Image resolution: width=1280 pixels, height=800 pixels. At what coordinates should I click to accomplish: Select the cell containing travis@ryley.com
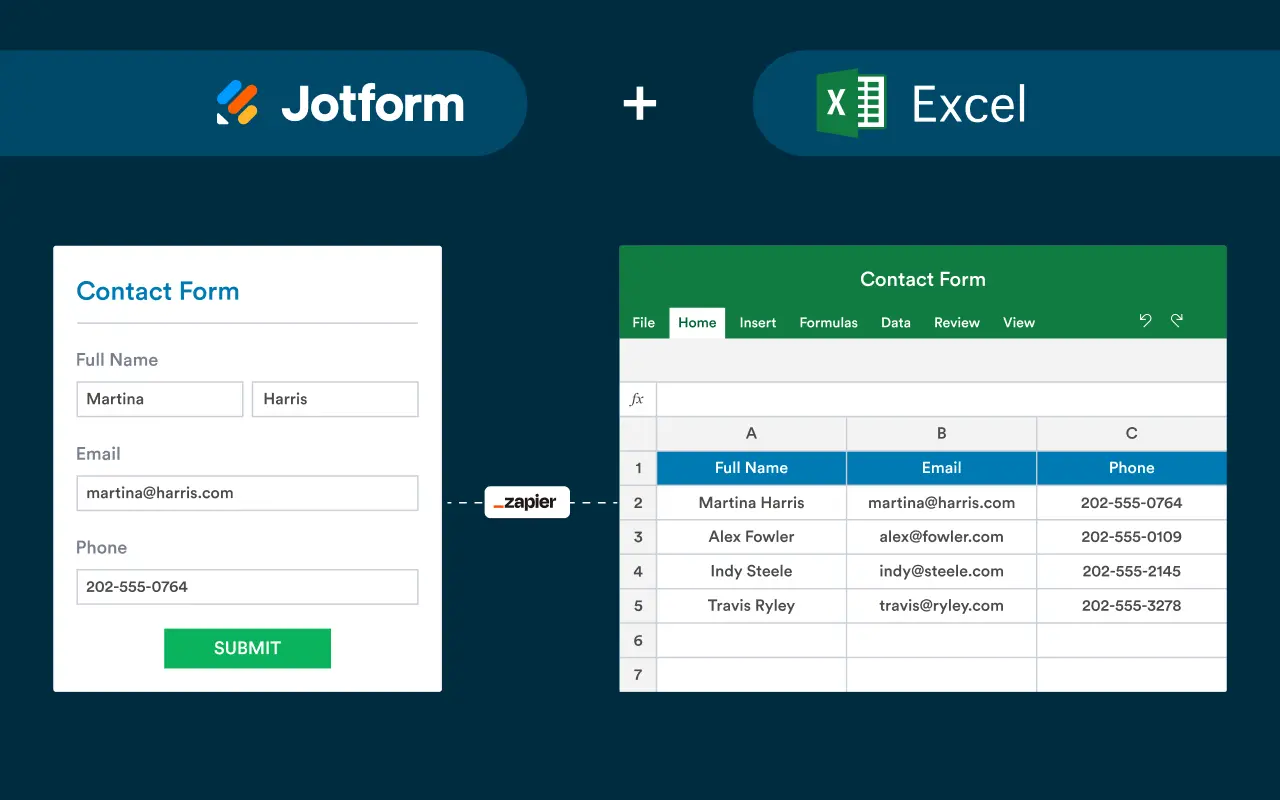941,606
